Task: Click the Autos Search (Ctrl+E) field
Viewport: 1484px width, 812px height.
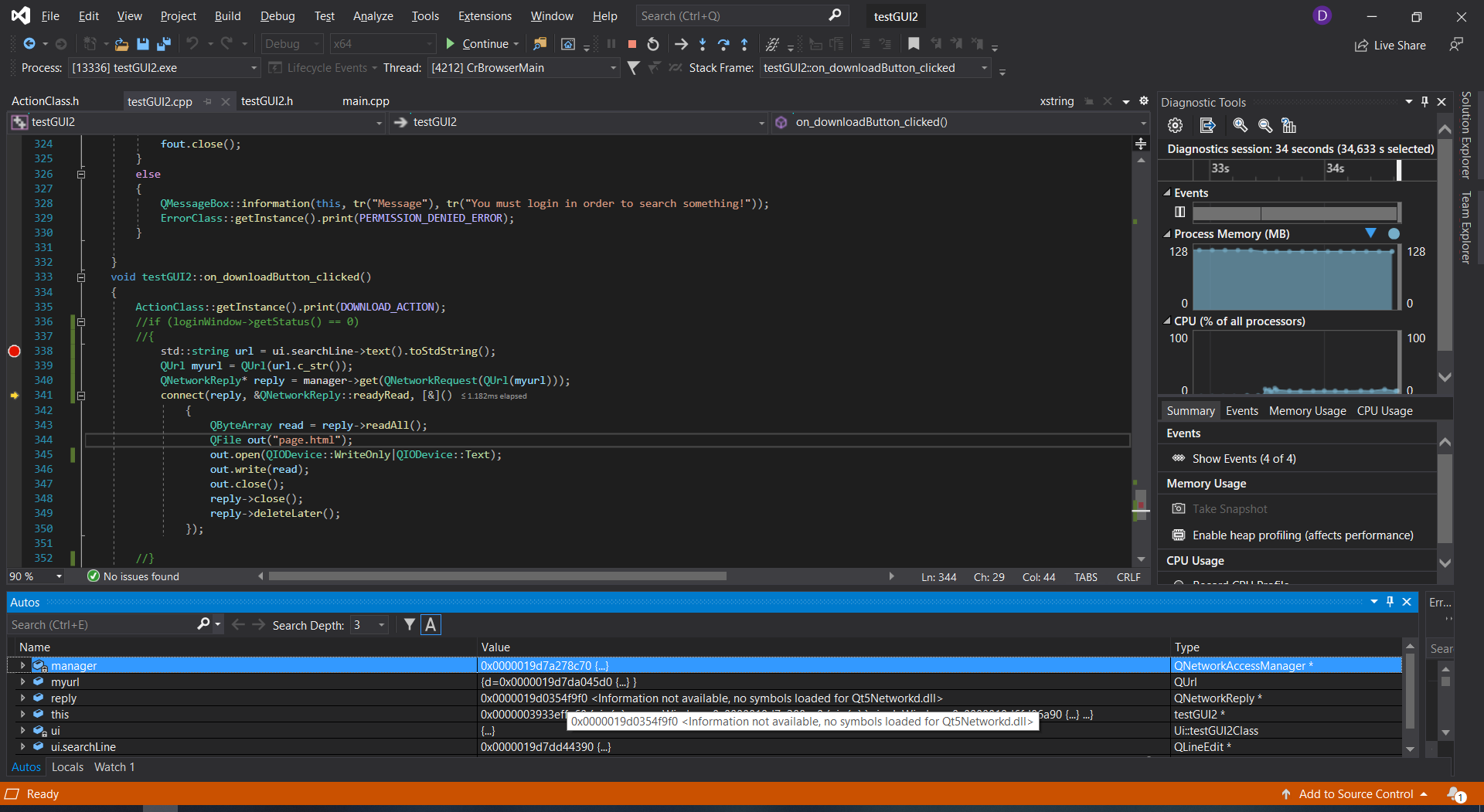Action: (114, 625)
